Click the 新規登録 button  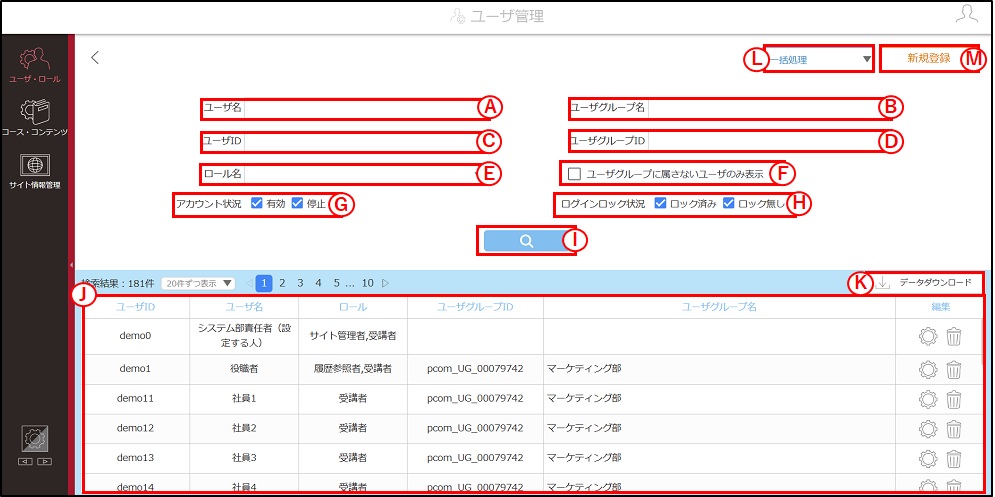point(929,58)
